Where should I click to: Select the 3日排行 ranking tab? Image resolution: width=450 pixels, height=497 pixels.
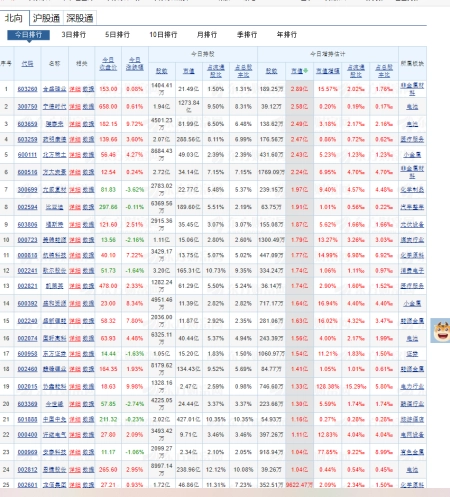[x=74, y=35]
